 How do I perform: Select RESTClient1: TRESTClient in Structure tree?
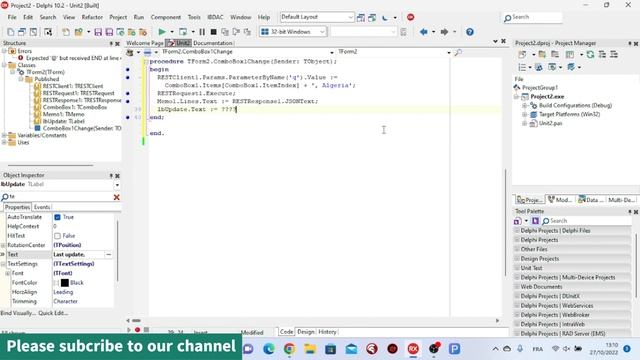73,86
